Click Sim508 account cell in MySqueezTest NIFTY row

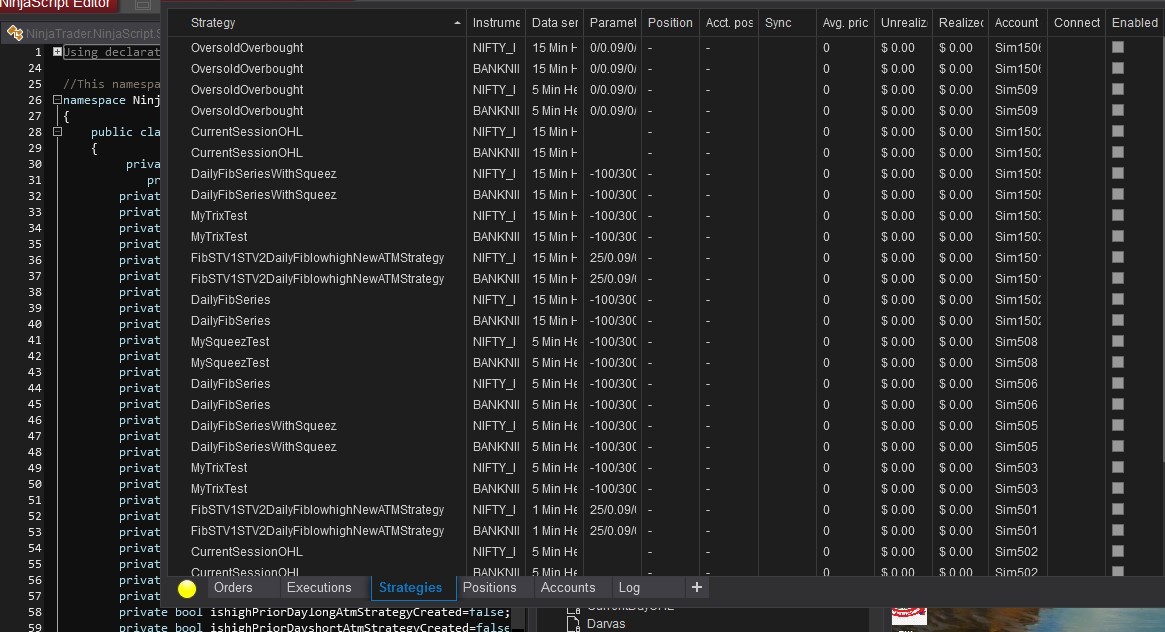[x=1016, y=342]
